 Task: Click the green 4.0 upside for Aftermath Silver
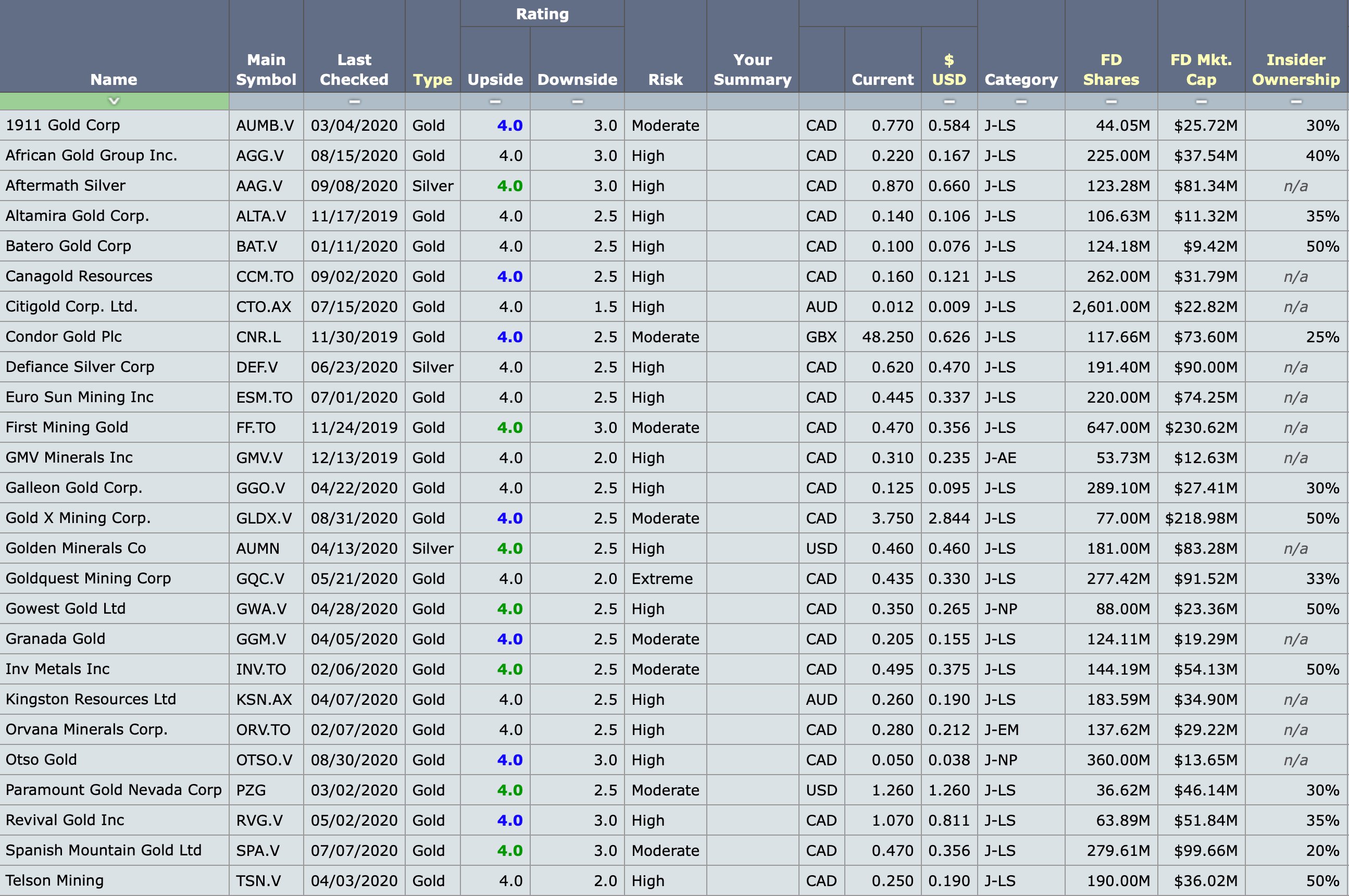coord(510,186)
